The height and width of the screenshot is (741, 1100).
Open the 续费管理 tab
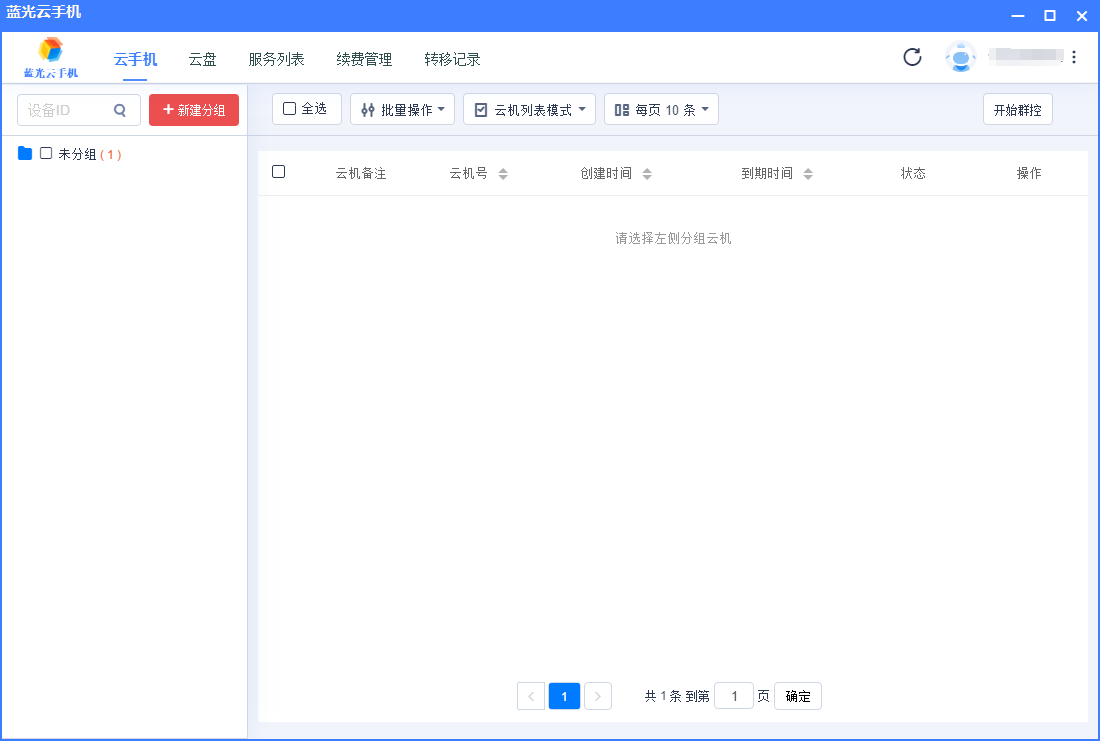click(x=364, y=59)
